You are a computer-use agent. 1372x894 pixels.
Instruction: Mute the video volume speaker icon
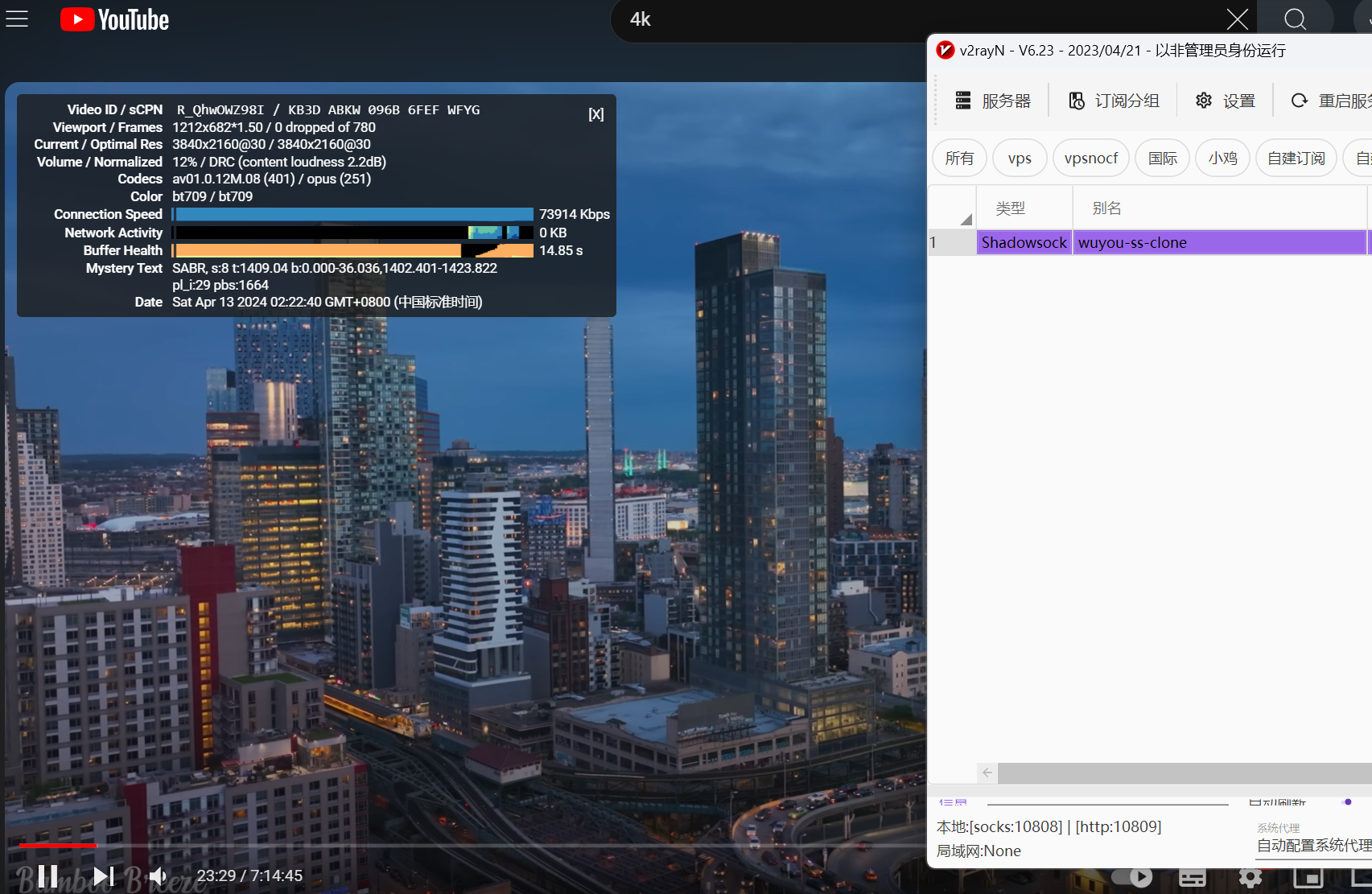coord(159,875)
